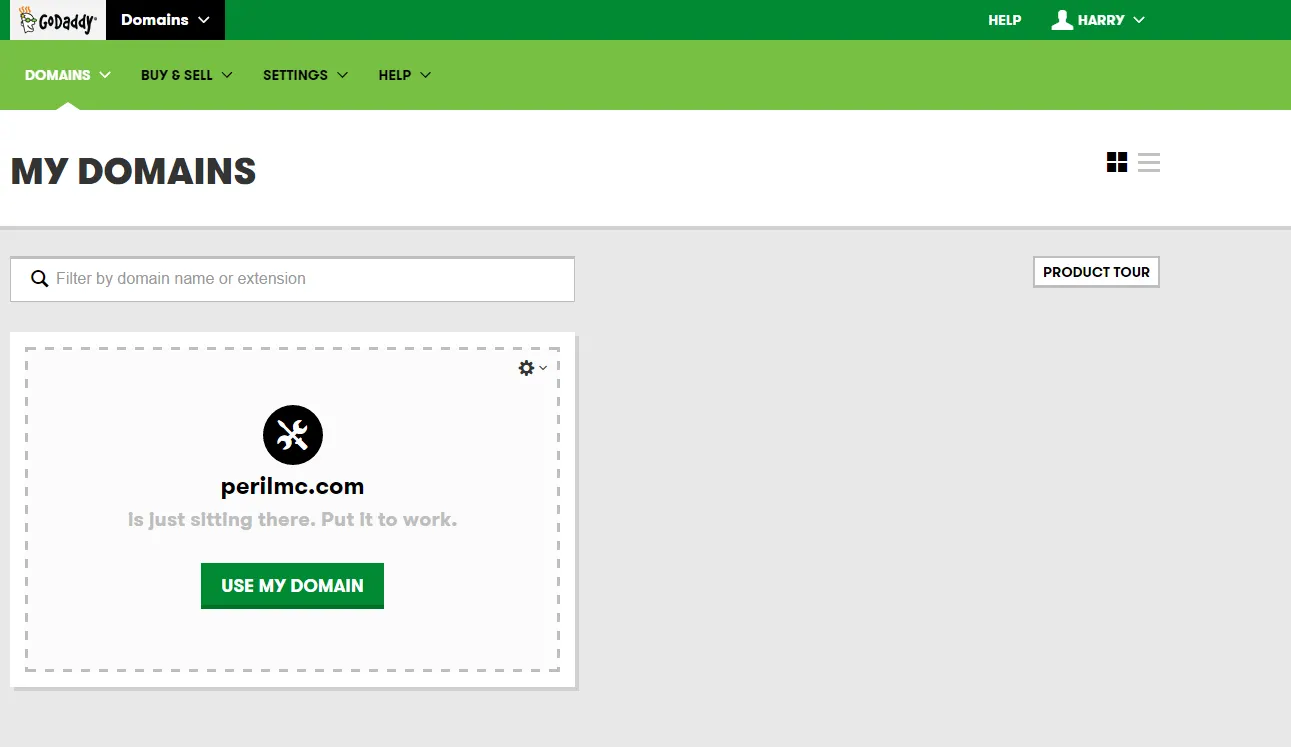Open the gear settings for perilmc.com
1291x747 pixels.
(532, 368)
